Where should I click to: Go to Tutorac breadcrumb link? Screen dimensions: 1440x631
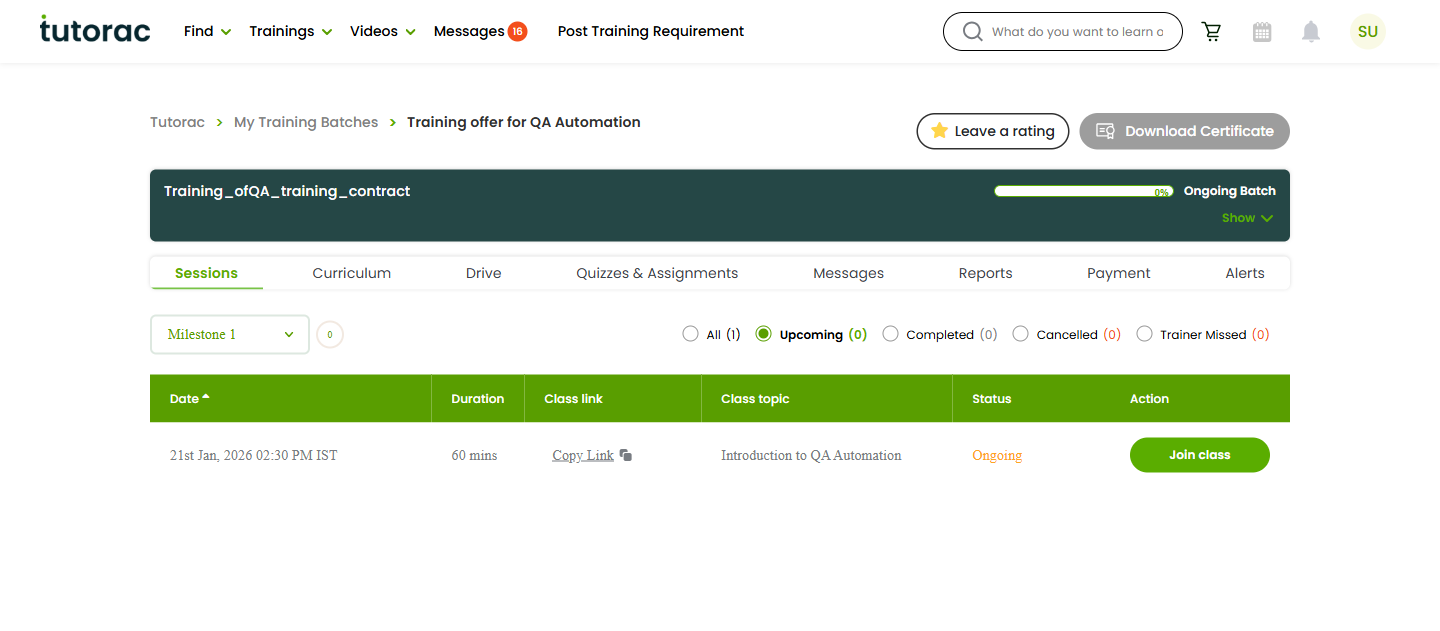tap(177, 122)
